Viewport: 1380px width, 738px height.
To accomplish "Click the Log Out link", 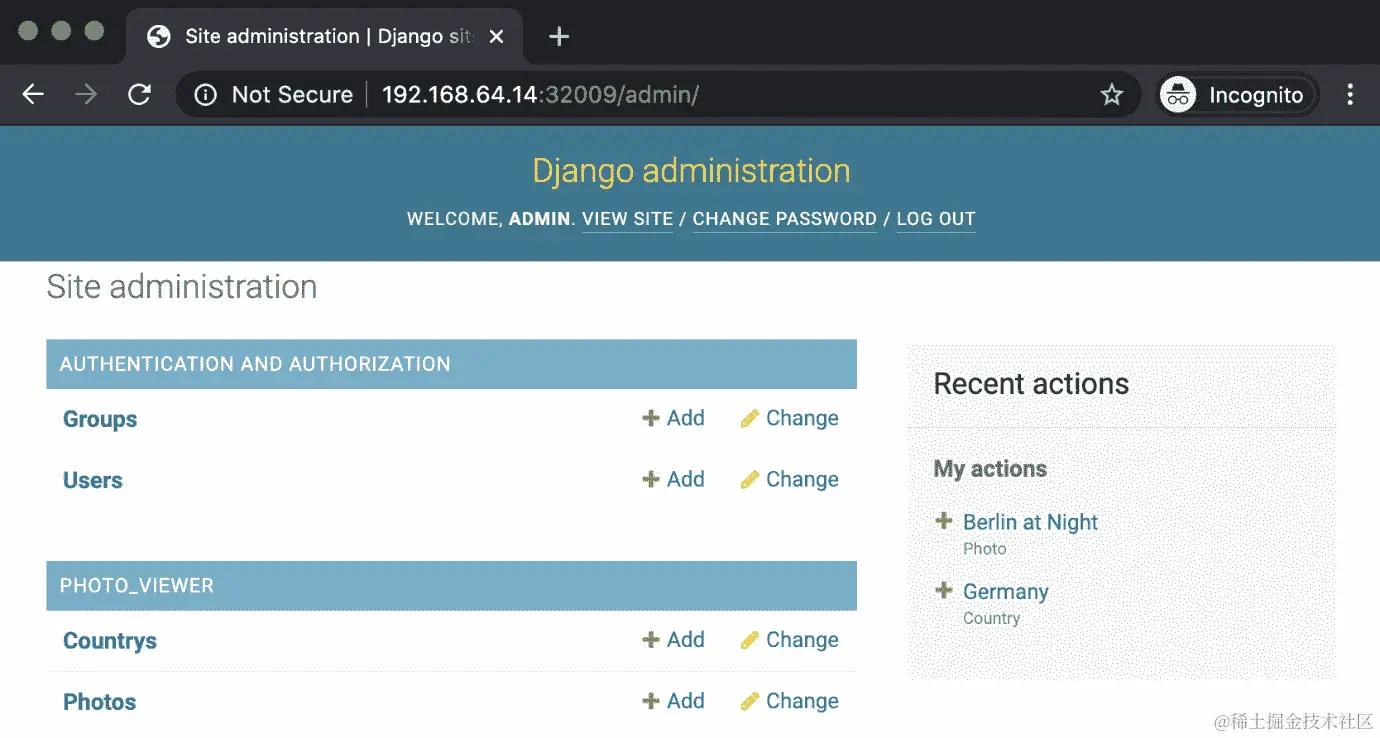I will point(935,219).
